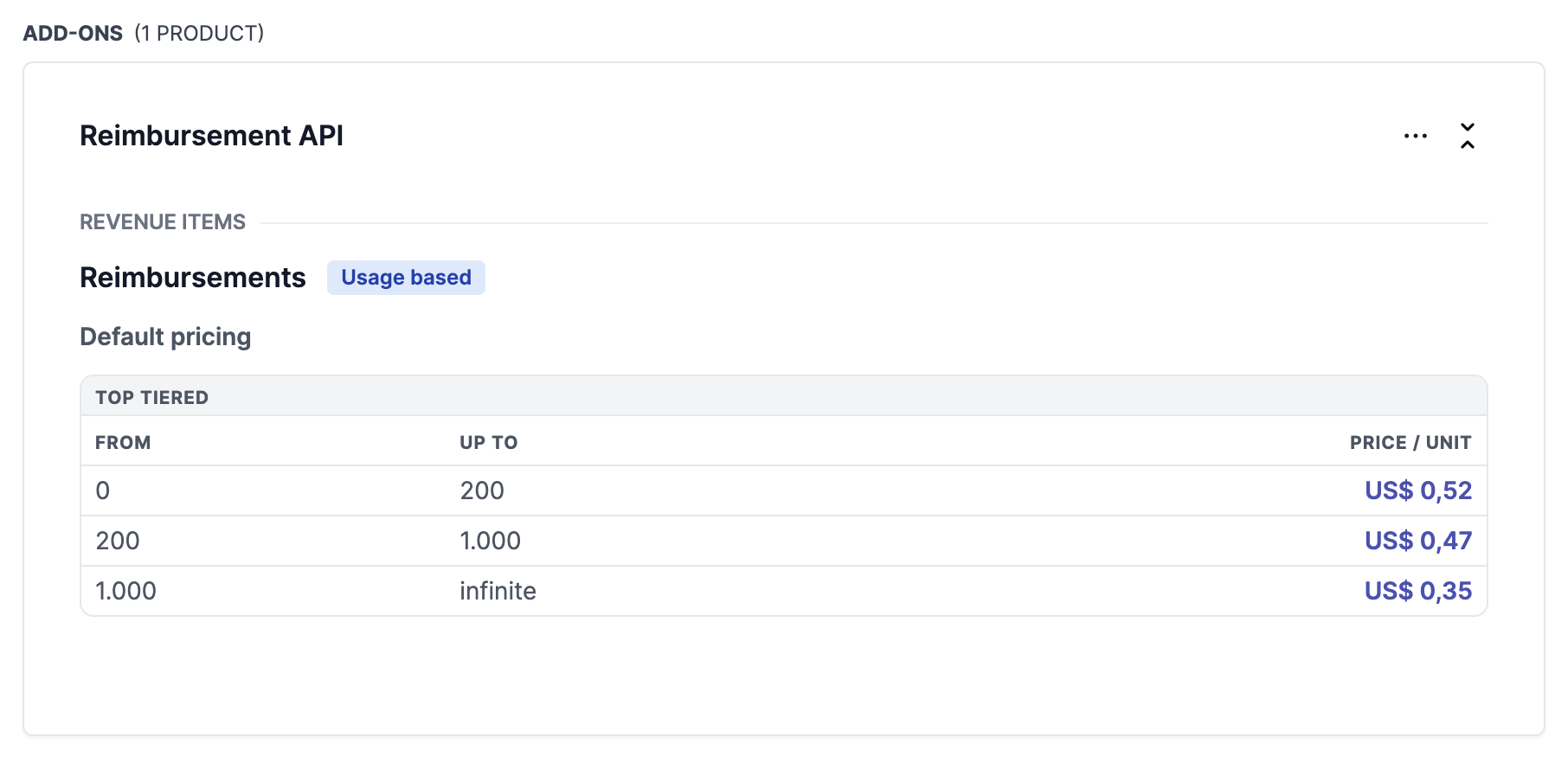Click the ADD-ONS section heading
The image size is (1568, 763).
[x=73, y=33]
